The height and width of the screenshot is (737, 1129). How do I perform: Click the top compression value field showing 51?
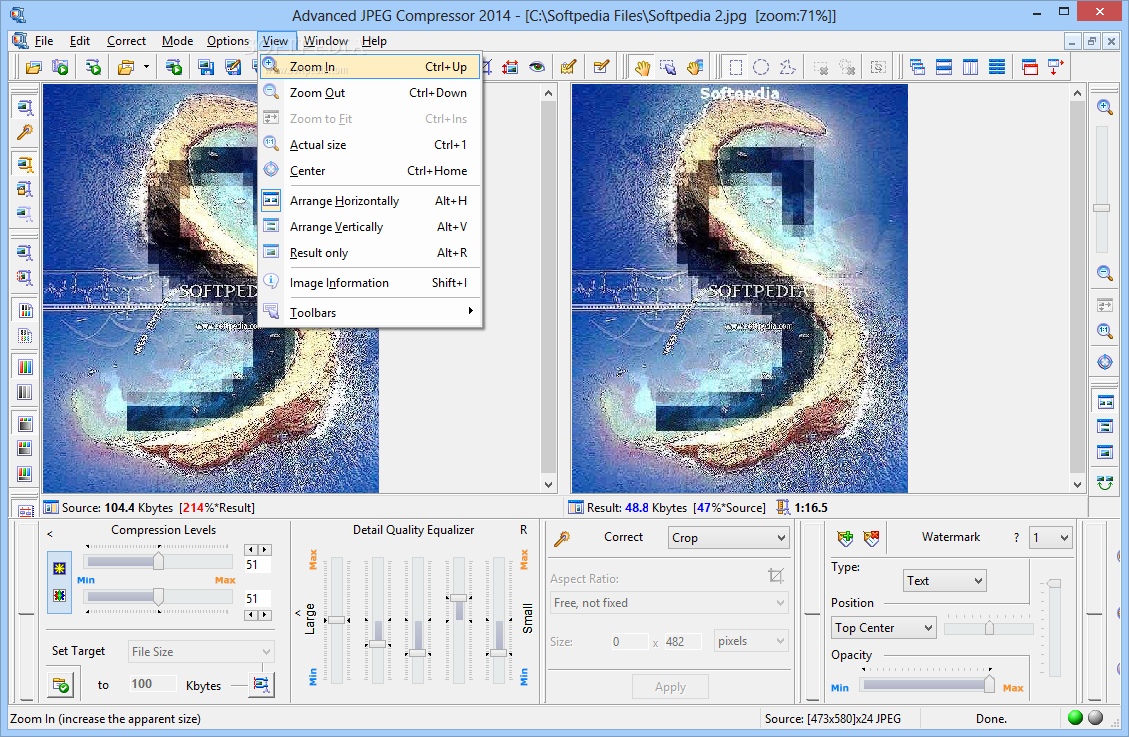(x=257, y=565)
